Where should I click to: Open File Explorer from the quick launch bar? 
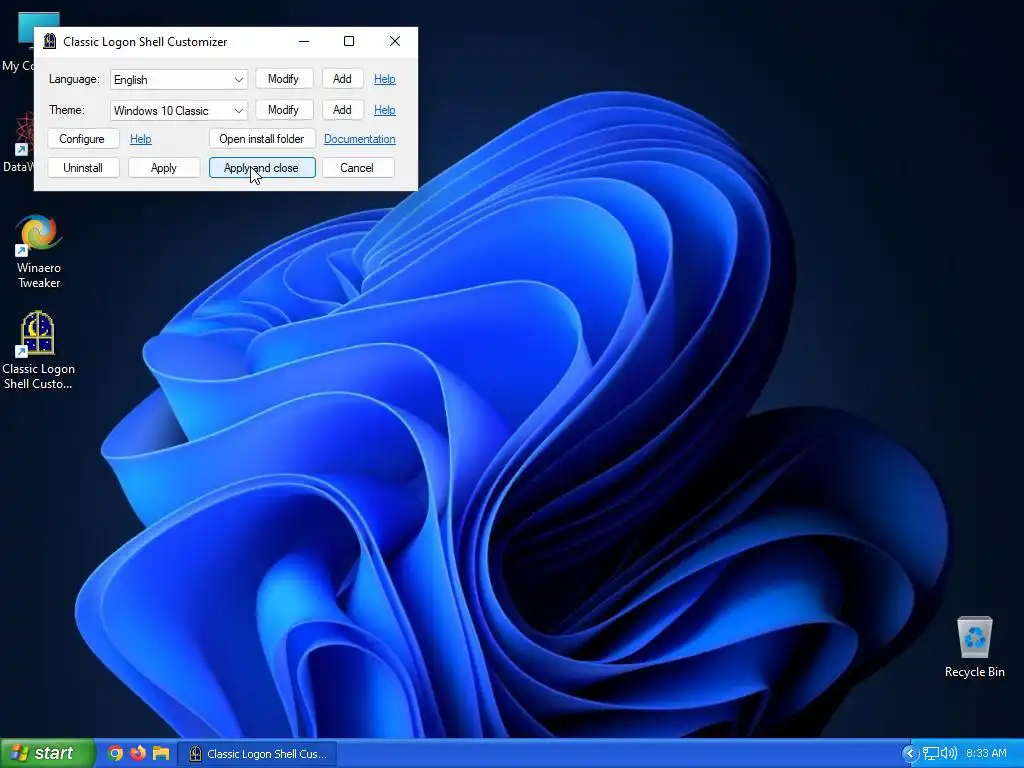(x=161, y=753)
